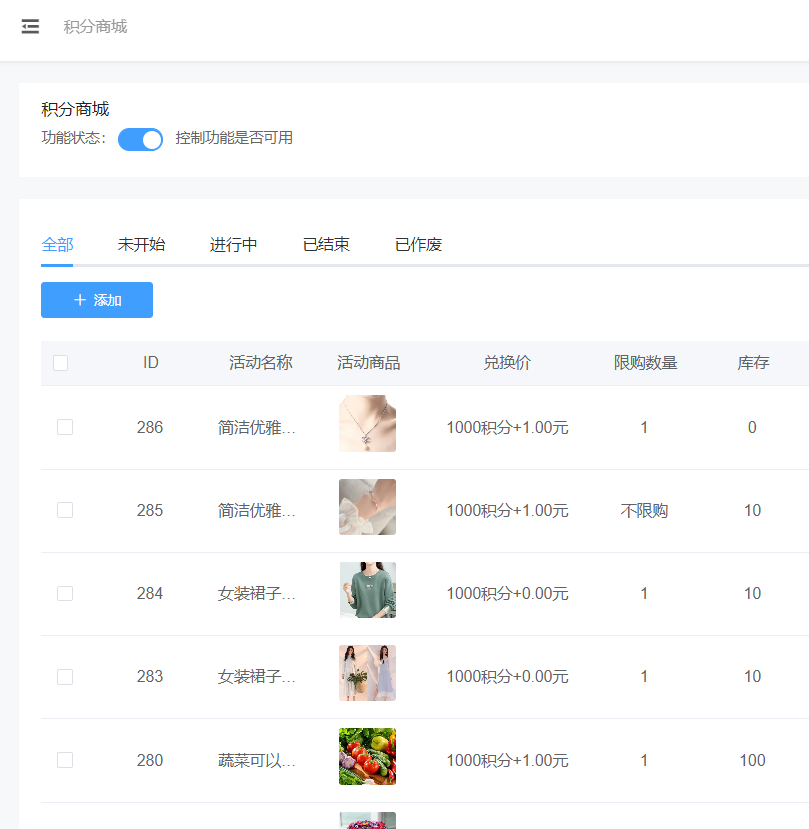Click the 不限购 limit cell
Viewport: 809px width, 829px height.
(644, 510)
